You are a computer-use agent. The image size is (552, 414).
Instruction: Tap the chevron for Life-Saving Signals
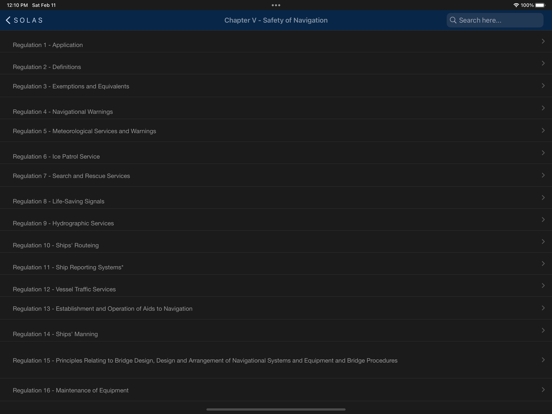[x=543, y=197]
